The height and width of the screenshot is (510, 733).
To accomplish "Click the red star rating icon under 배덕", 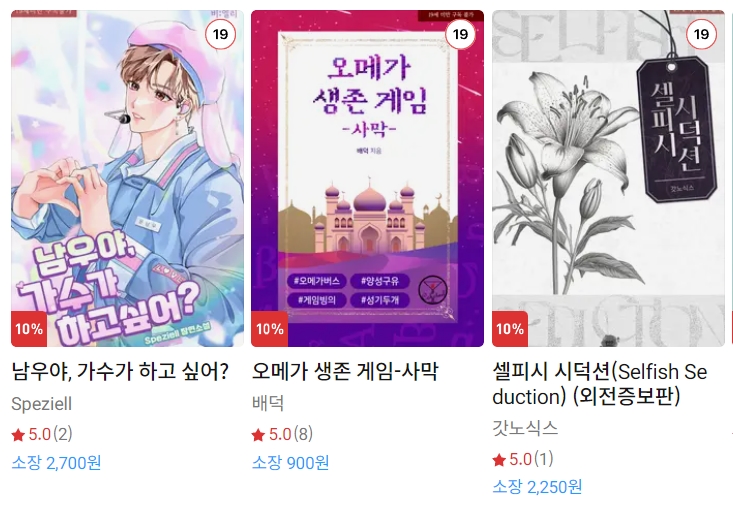I will click(259, 435).
